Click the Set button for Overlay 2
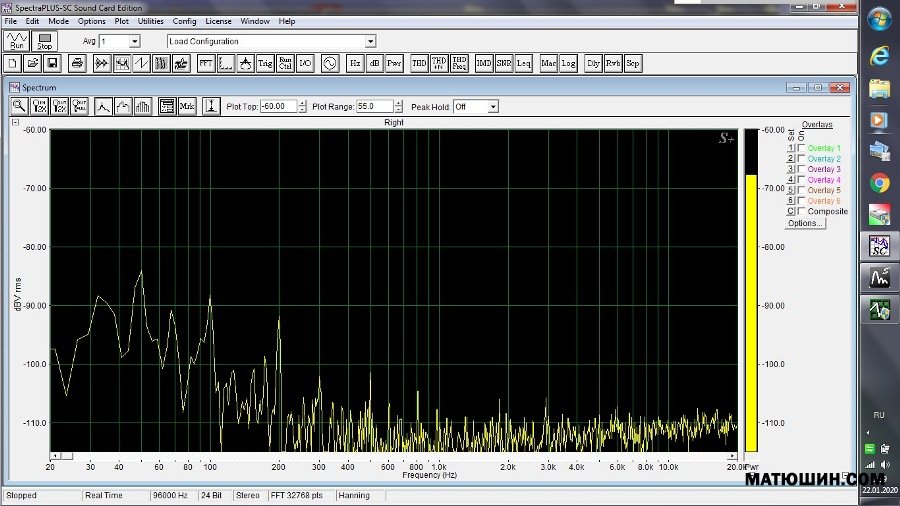The height and width of the screenshot is (506, 900). [x=790, y=159]
